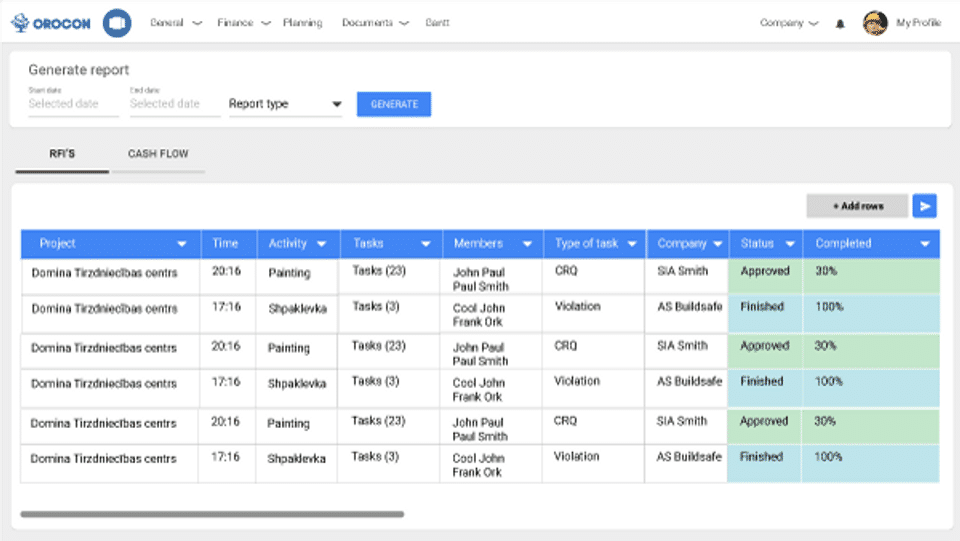Expand the Finance menu

click(x=243, y=23)
